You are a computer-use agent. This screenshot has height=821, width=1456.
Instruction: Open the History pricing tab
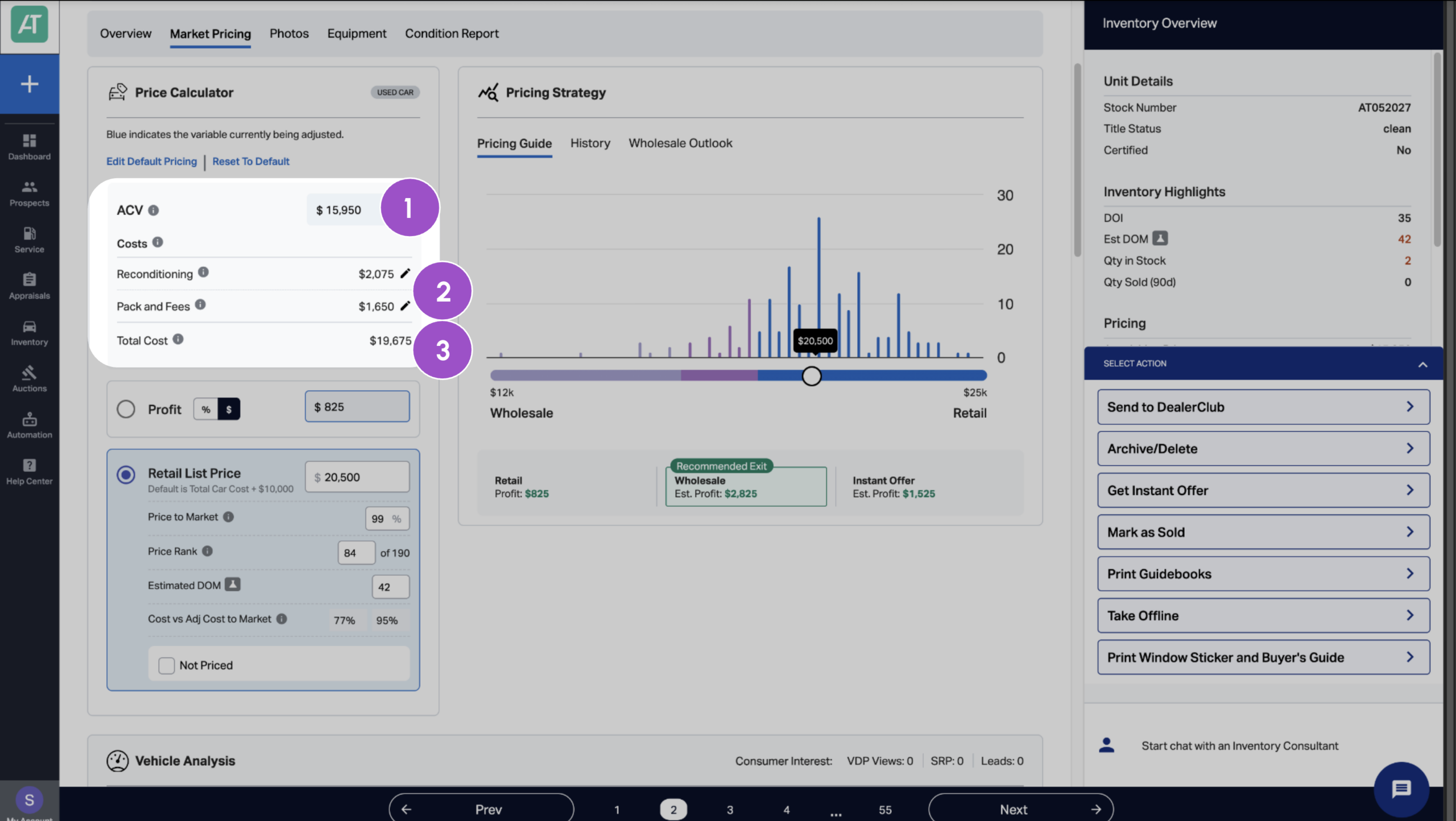coord(590,143)
